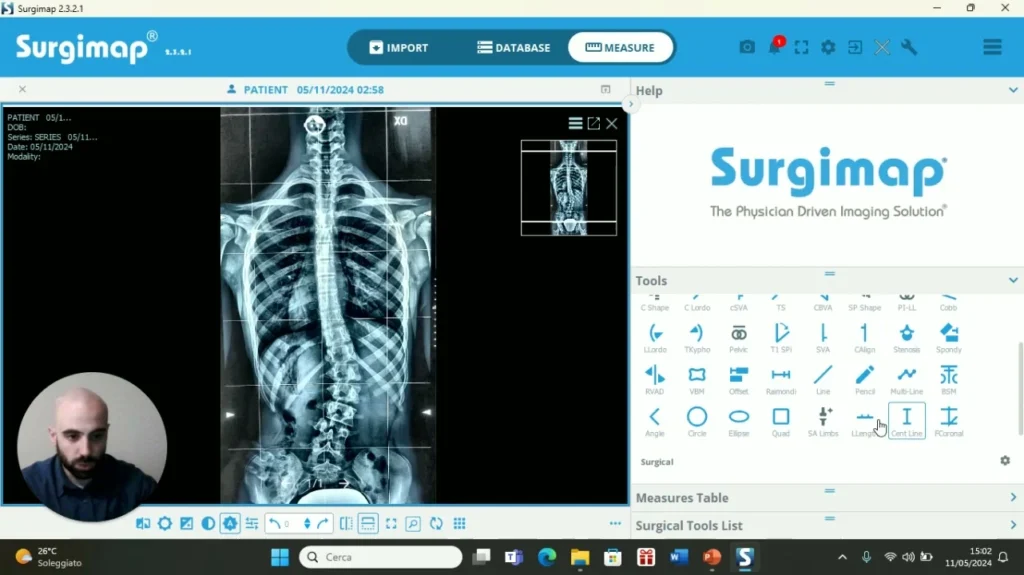Choose the Spondy tool

click(949, 338)
